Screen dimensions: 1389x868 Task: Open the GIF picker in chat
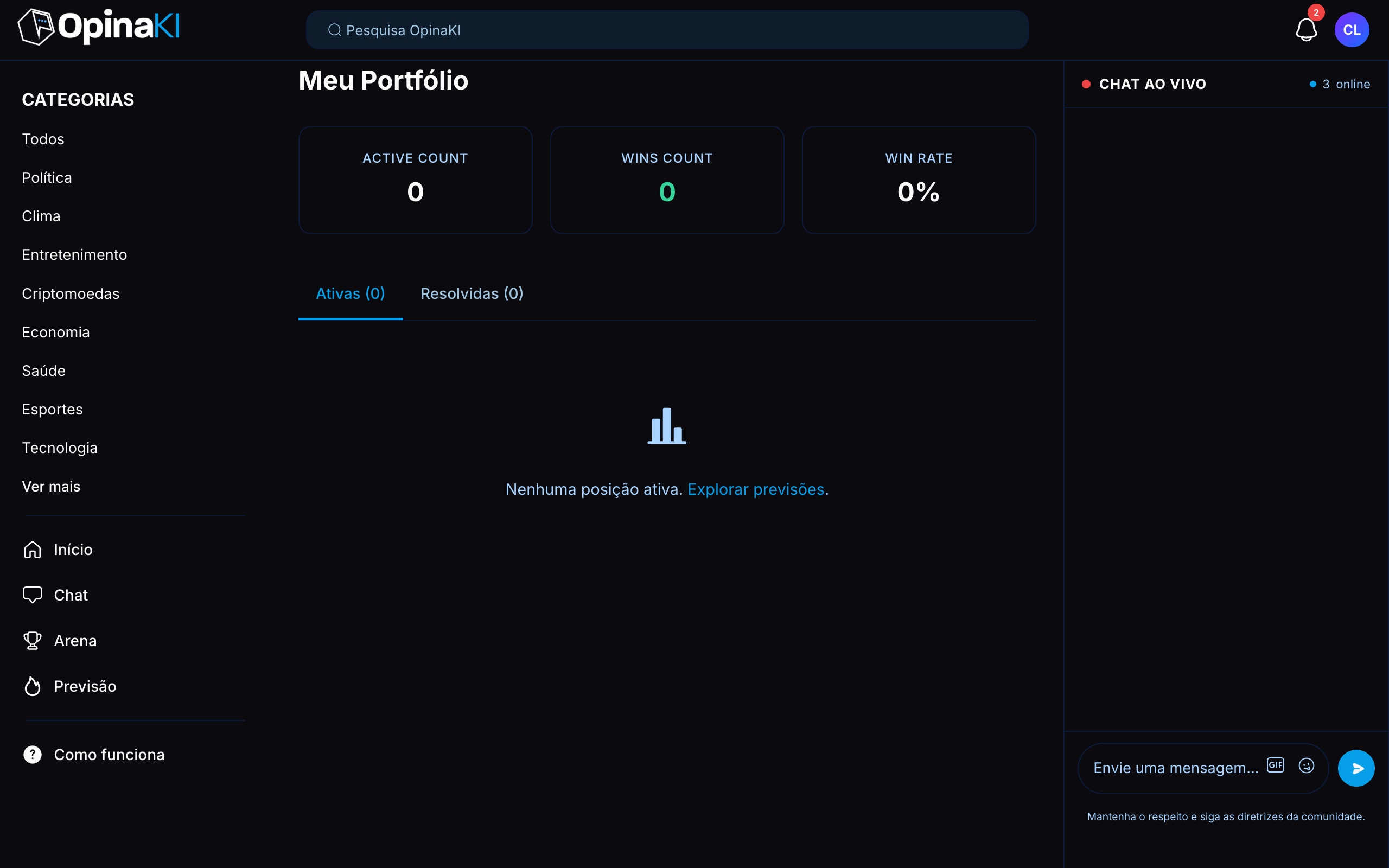point(1276,765)
